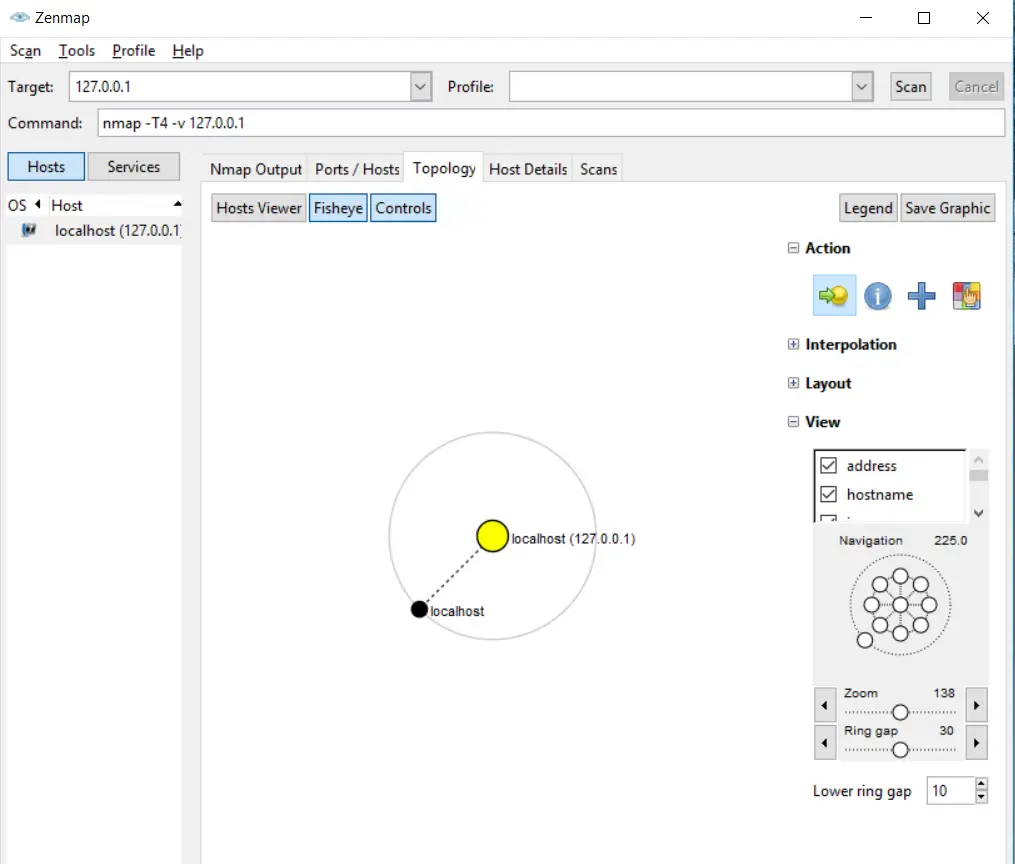Screen dimensions: 1015x864
Task: Click the Target input field
Action: pos(240,87)
